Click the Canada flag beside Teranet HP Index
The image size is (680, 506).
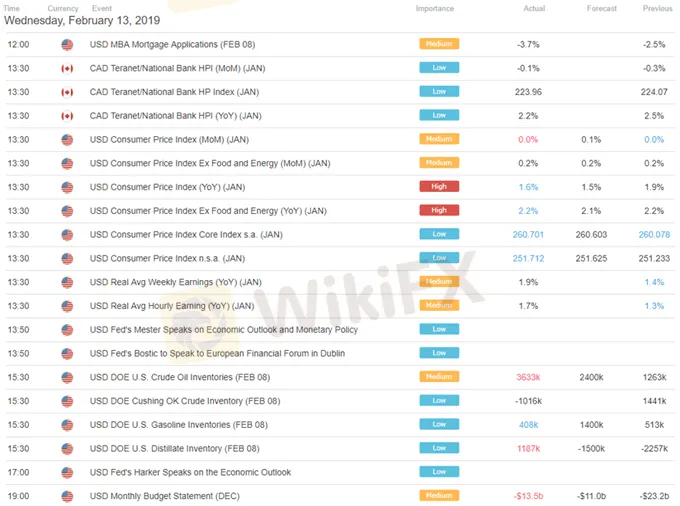click(67, 92)
